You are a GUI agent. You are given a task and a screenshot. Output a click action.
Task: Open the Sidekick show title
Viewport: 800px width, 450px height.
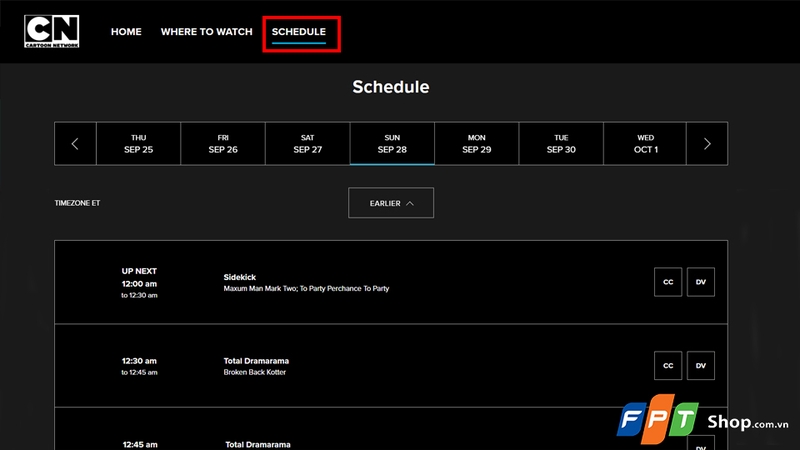click(x=240, y=277)
